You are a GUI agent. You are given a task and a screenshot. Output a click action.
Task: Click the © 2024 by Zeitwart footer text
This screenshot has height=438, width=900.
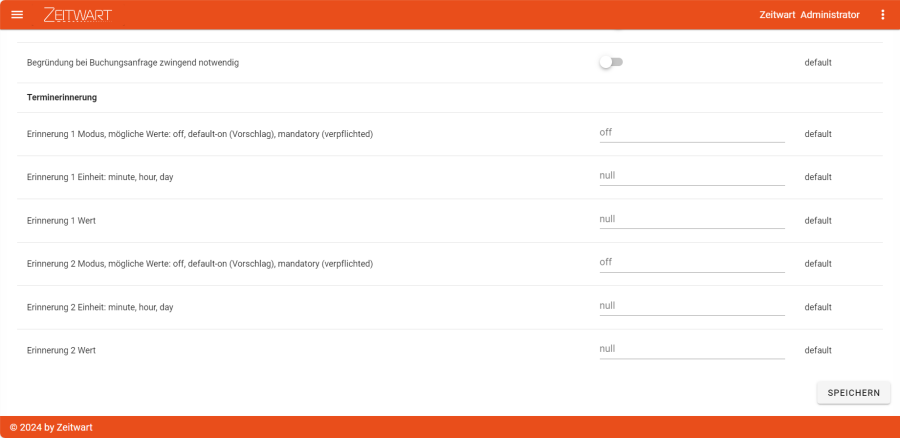tap(51, 427)
